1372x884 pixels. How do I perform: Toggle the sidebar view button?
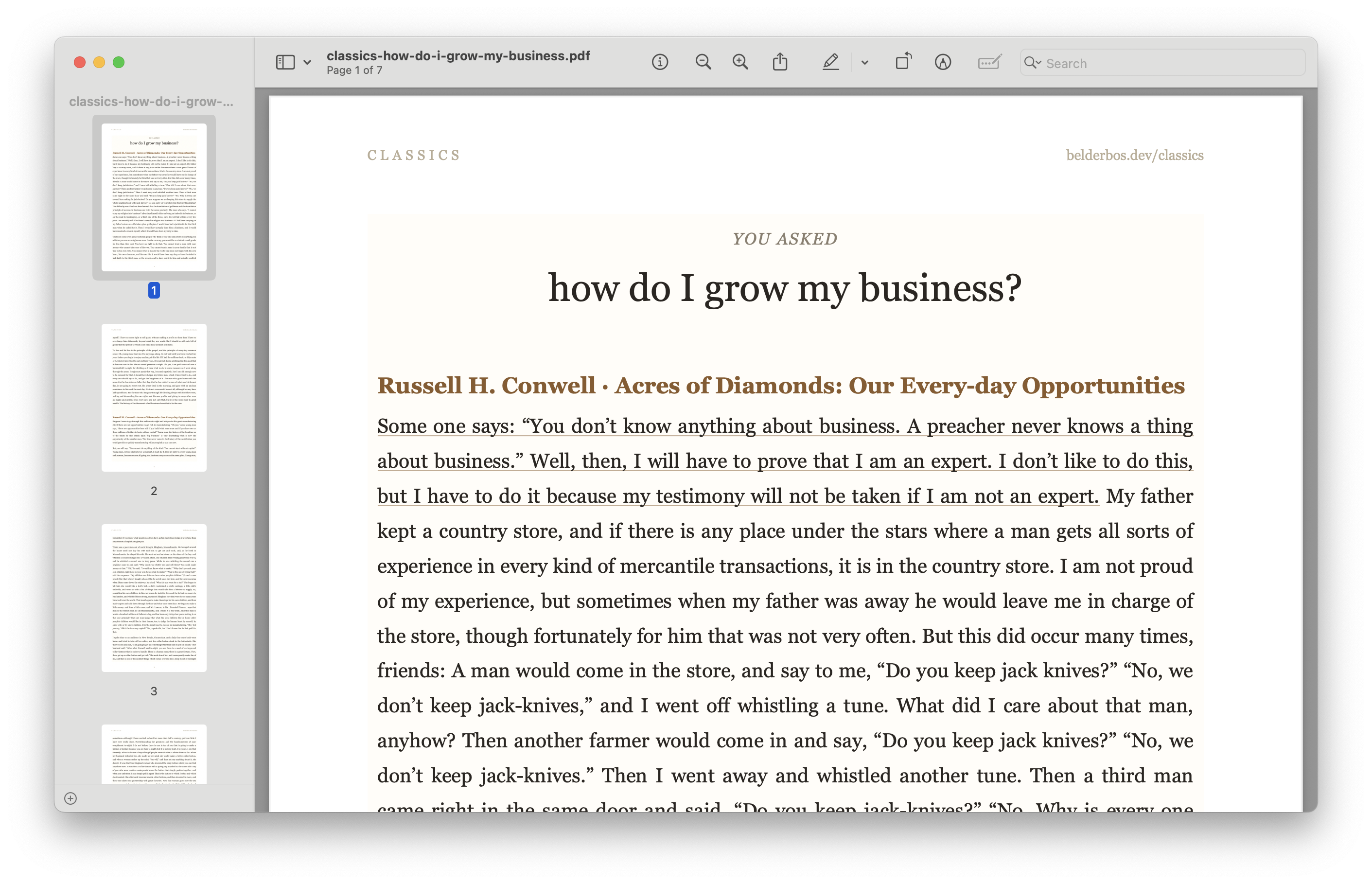click(x=285, y=62)
